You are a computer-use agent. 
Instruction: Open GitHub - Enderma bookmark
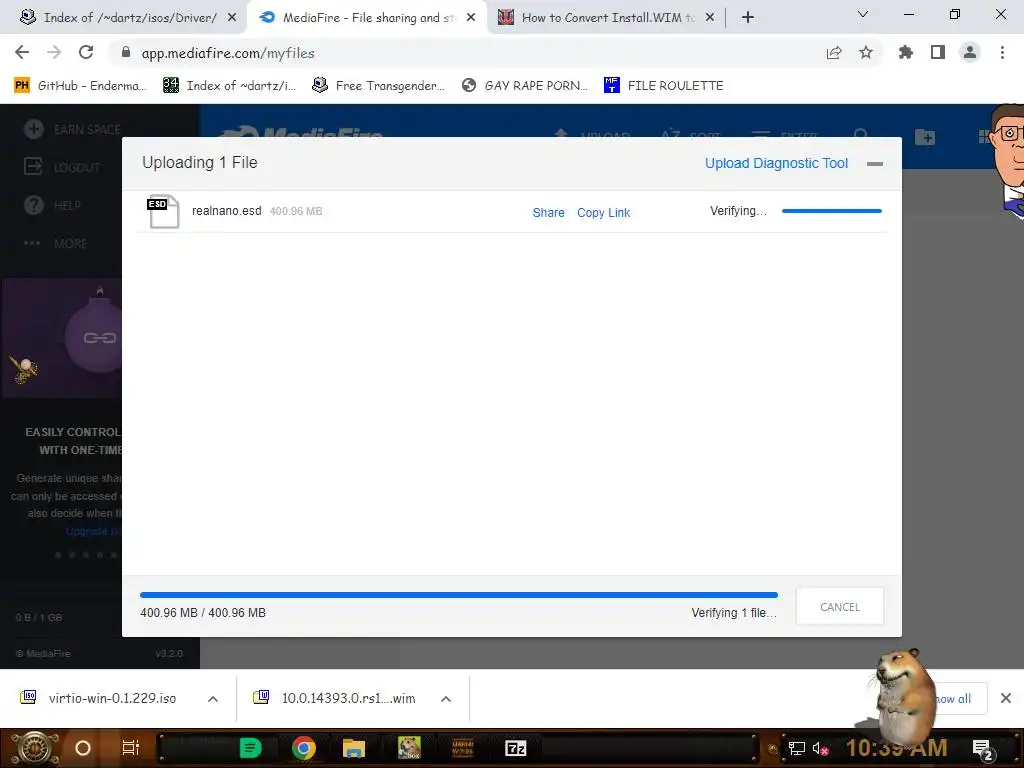coord(80,86)
